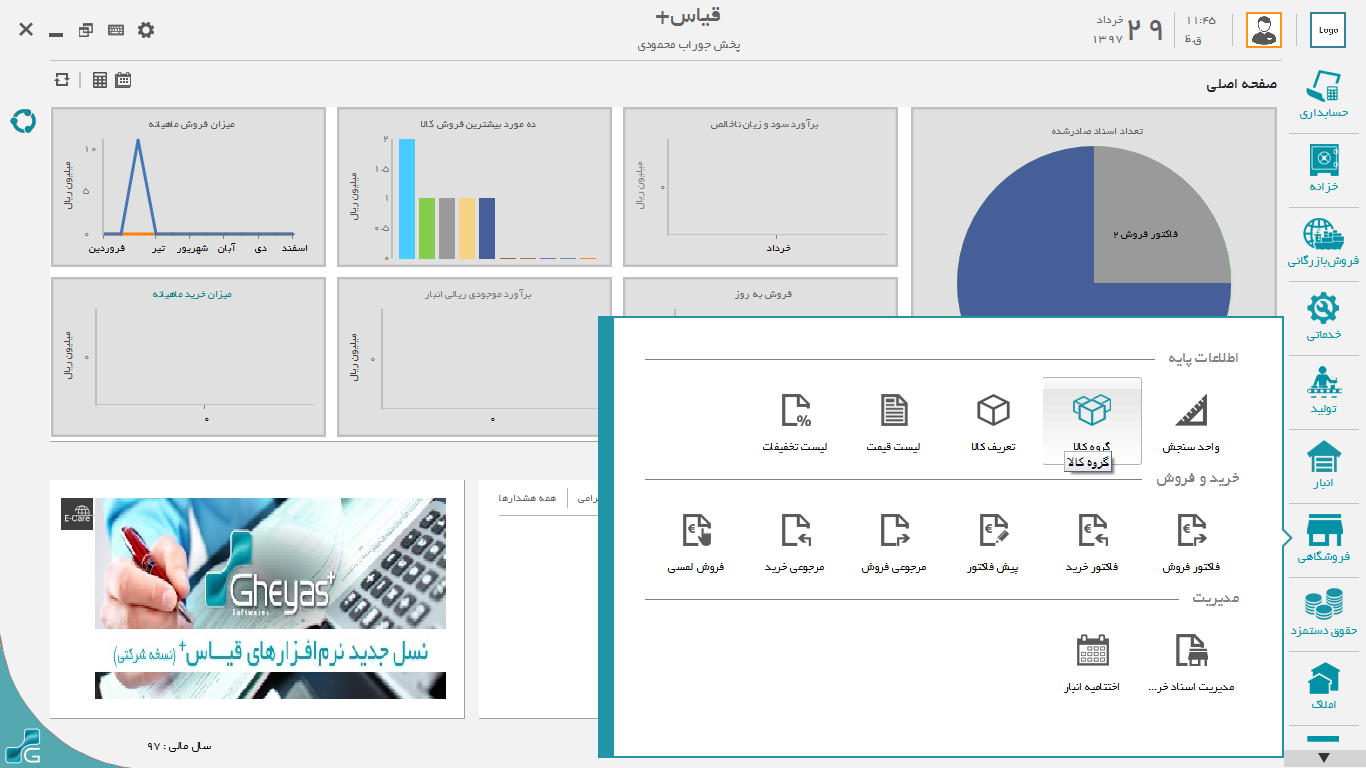
Task: Click the اطلاعات پایه section header
Action: click(x=1203, y=358)
